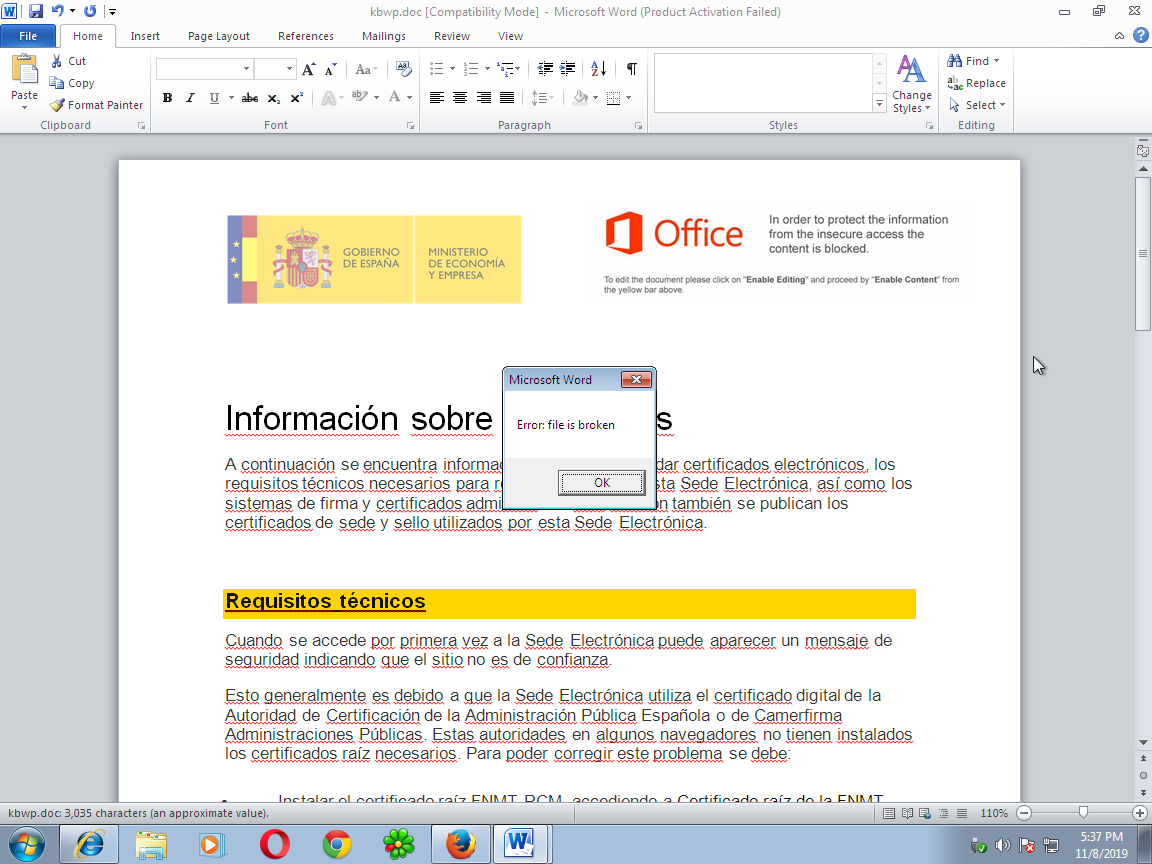The image size is (1152, 864).
Task: Toggle Italic formatting
Action: coord(190,98)
